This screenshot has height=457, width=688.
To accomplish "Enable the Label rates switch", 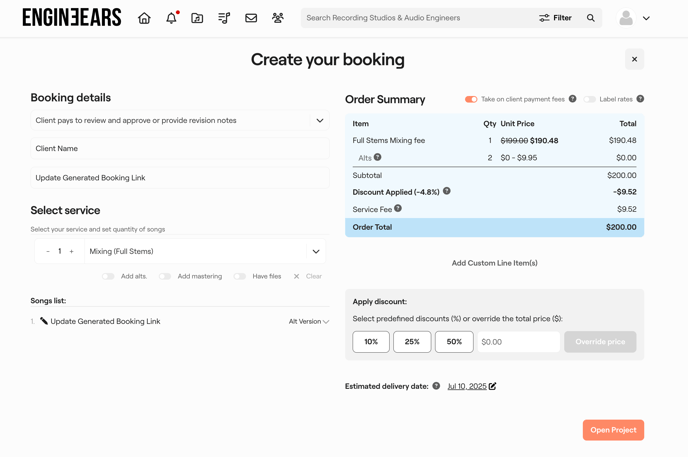I will [x=589, y=99].
